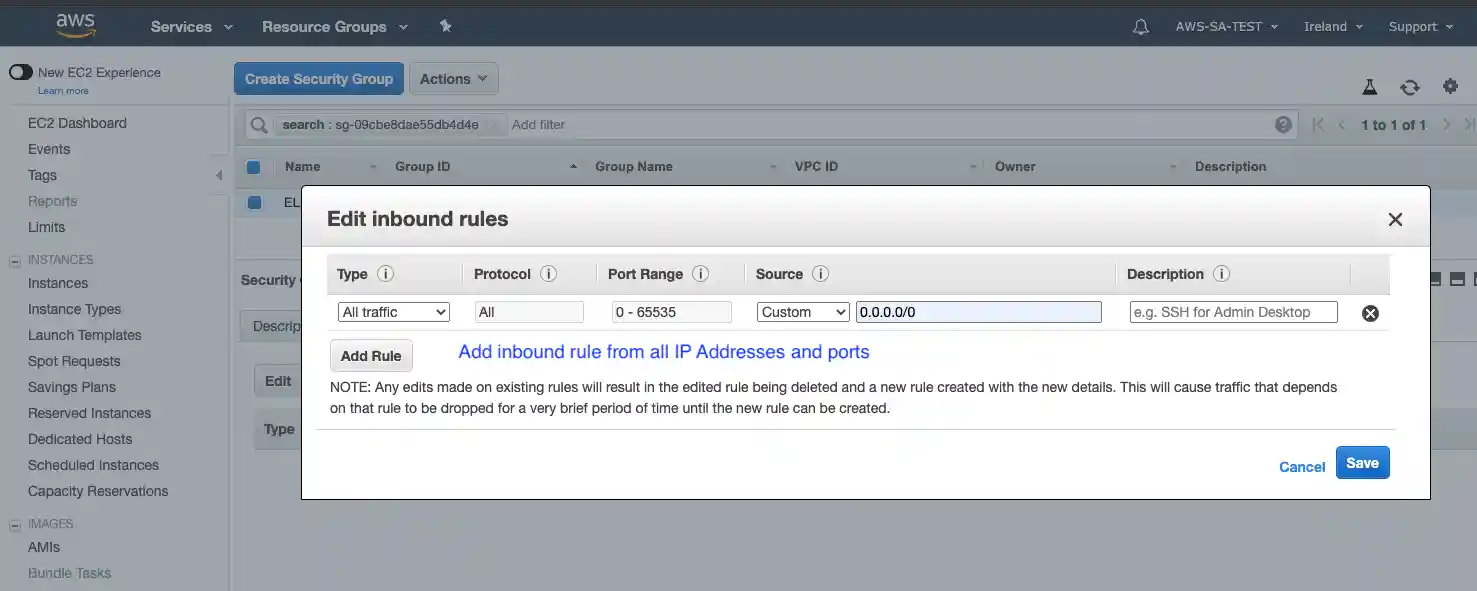Delete the All traffic rule row
The image size is (1477, 591).
click(1370, 313)
